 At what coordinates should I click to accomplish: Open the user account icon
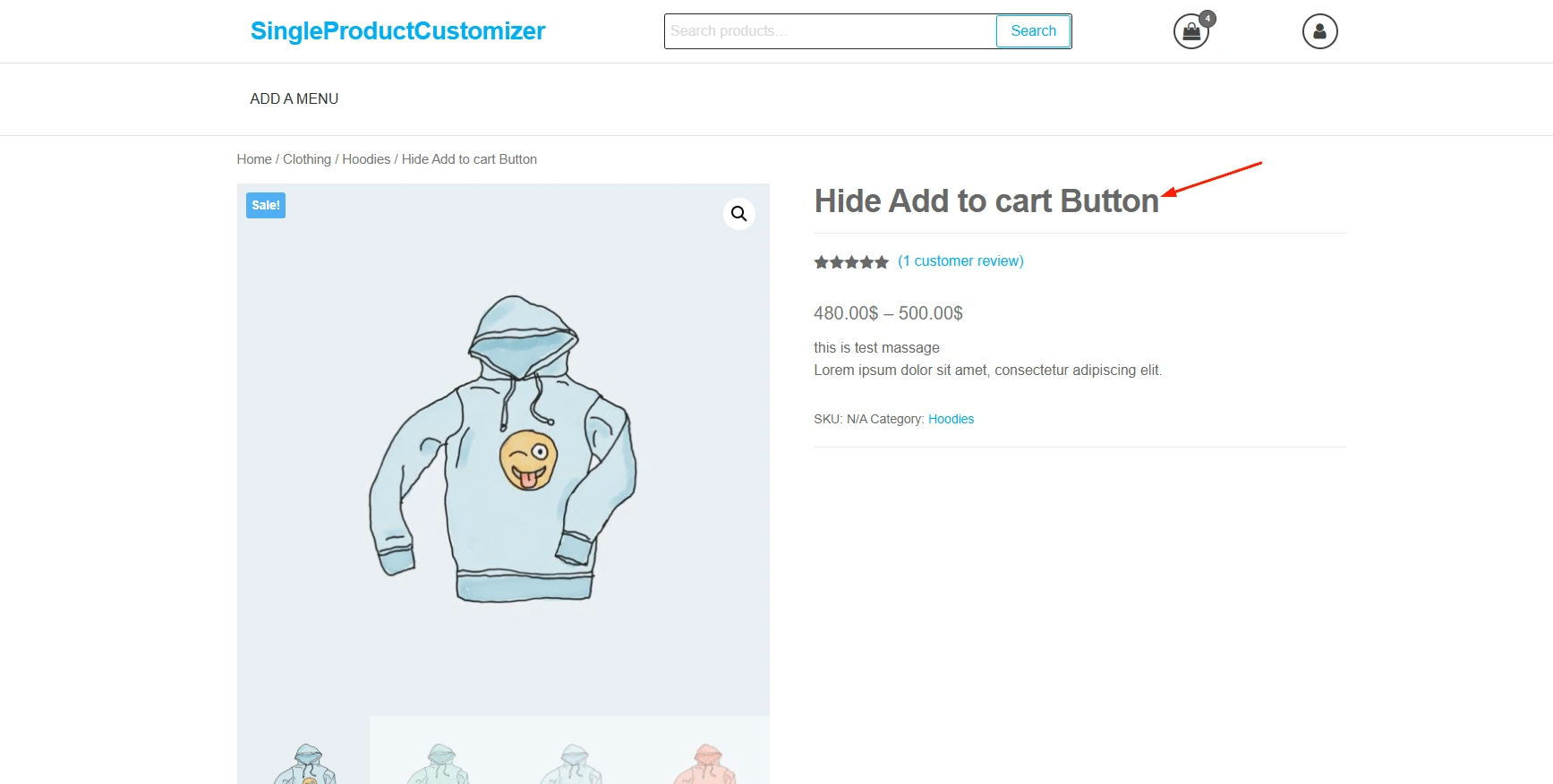1319,31
